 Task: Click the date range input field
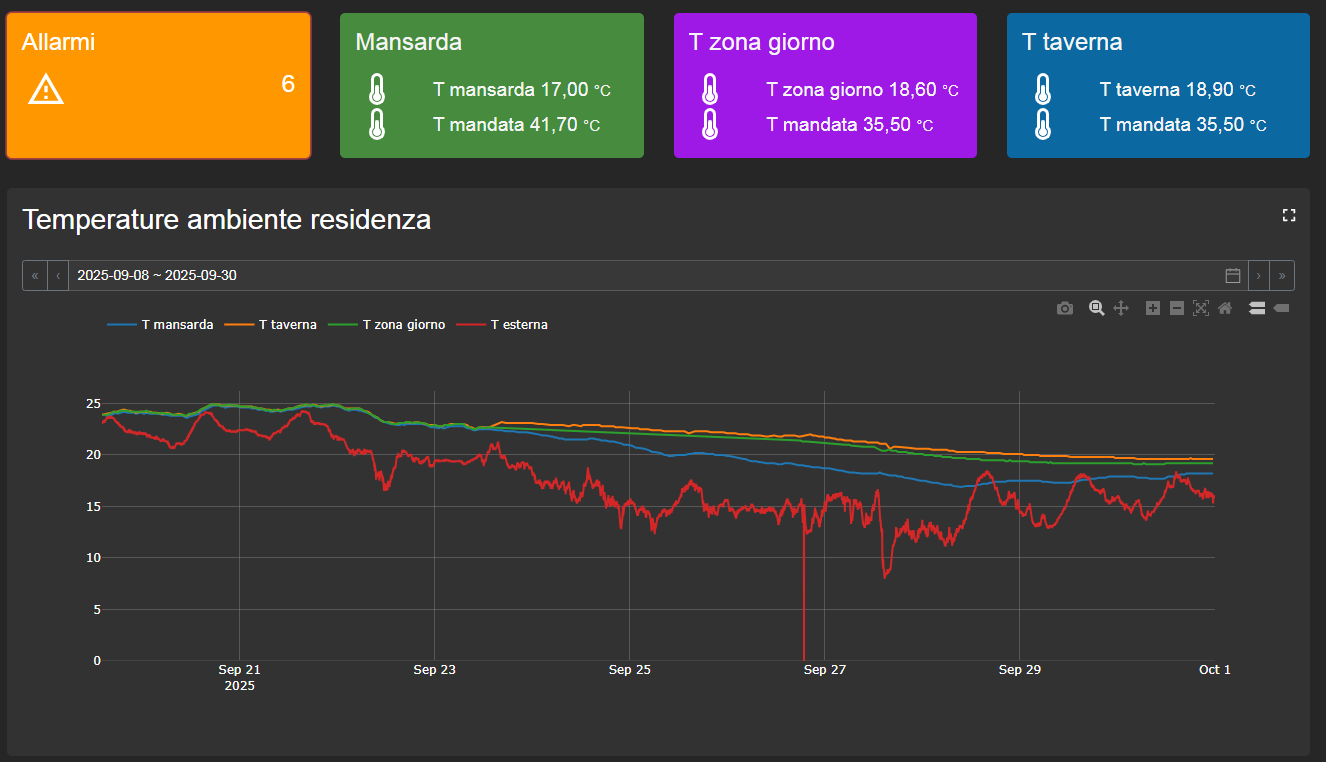pos(645,275)
